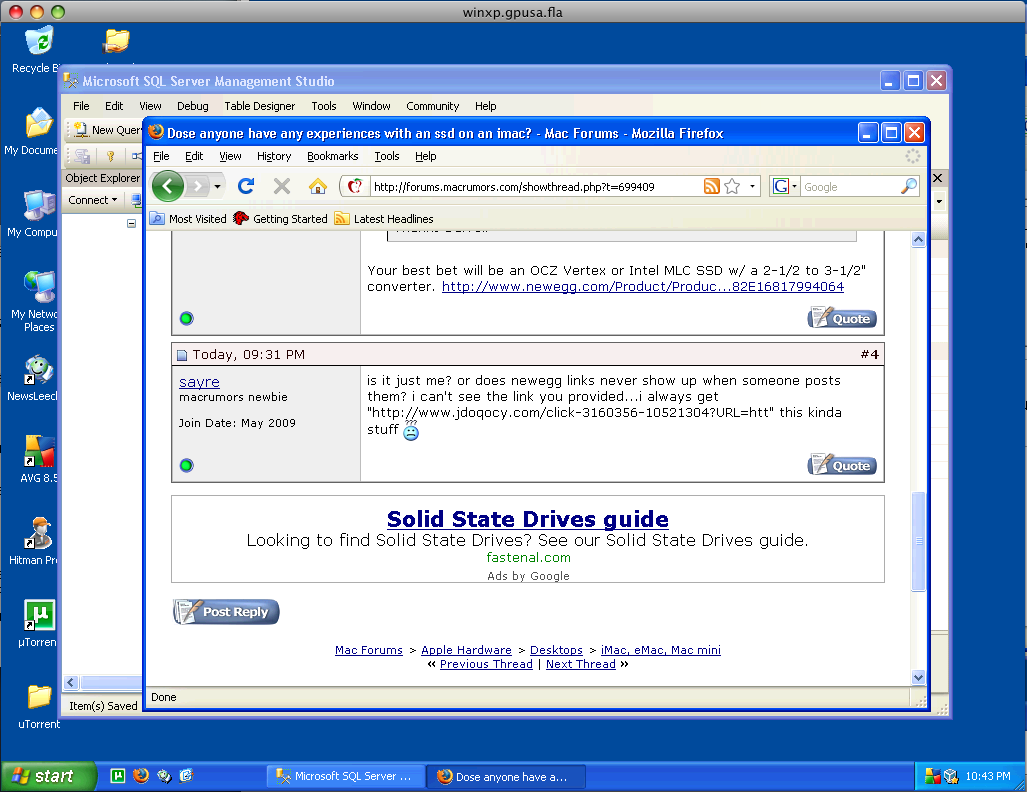Open Most Visited bookmarks folder
The height and width of the screenshot is (792, 1027).
(188, 219)
